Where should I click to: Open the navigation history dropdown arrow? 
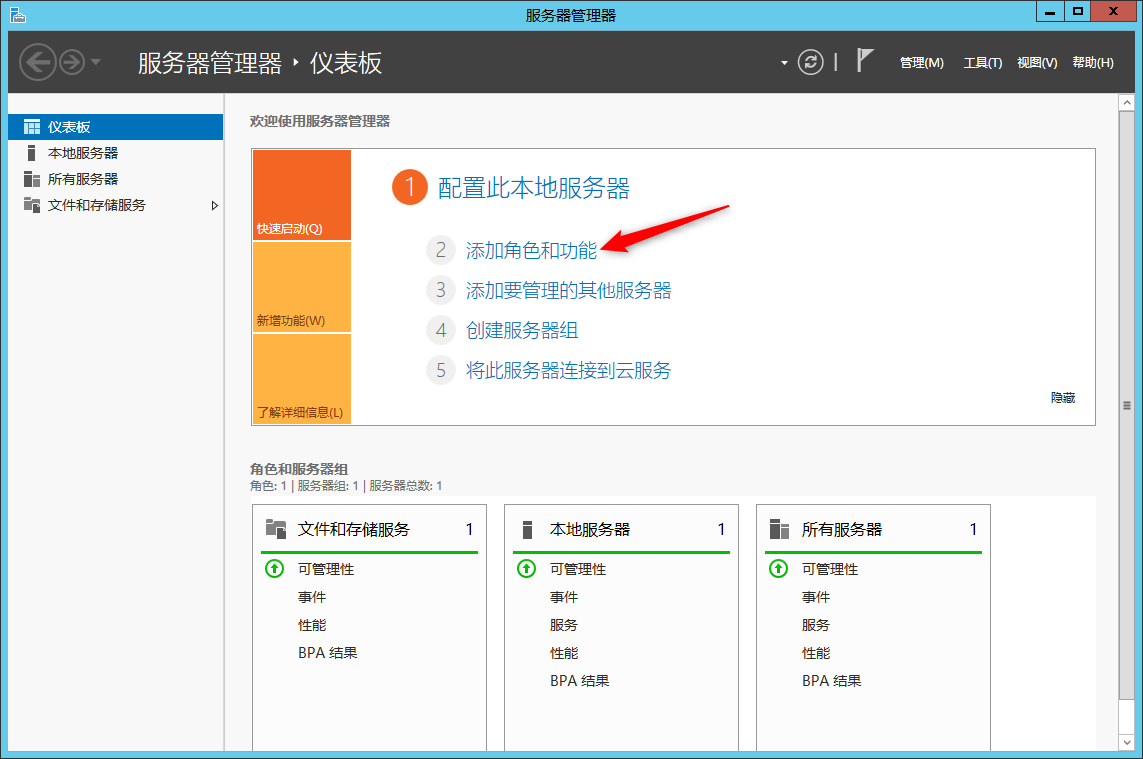point(95,62)
